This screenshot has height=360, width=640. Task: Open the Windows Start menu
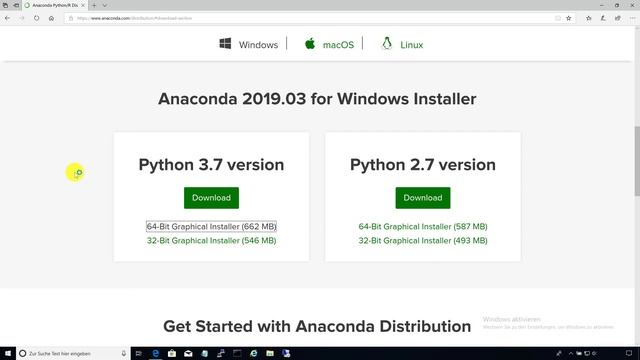(x=8, y=353)
